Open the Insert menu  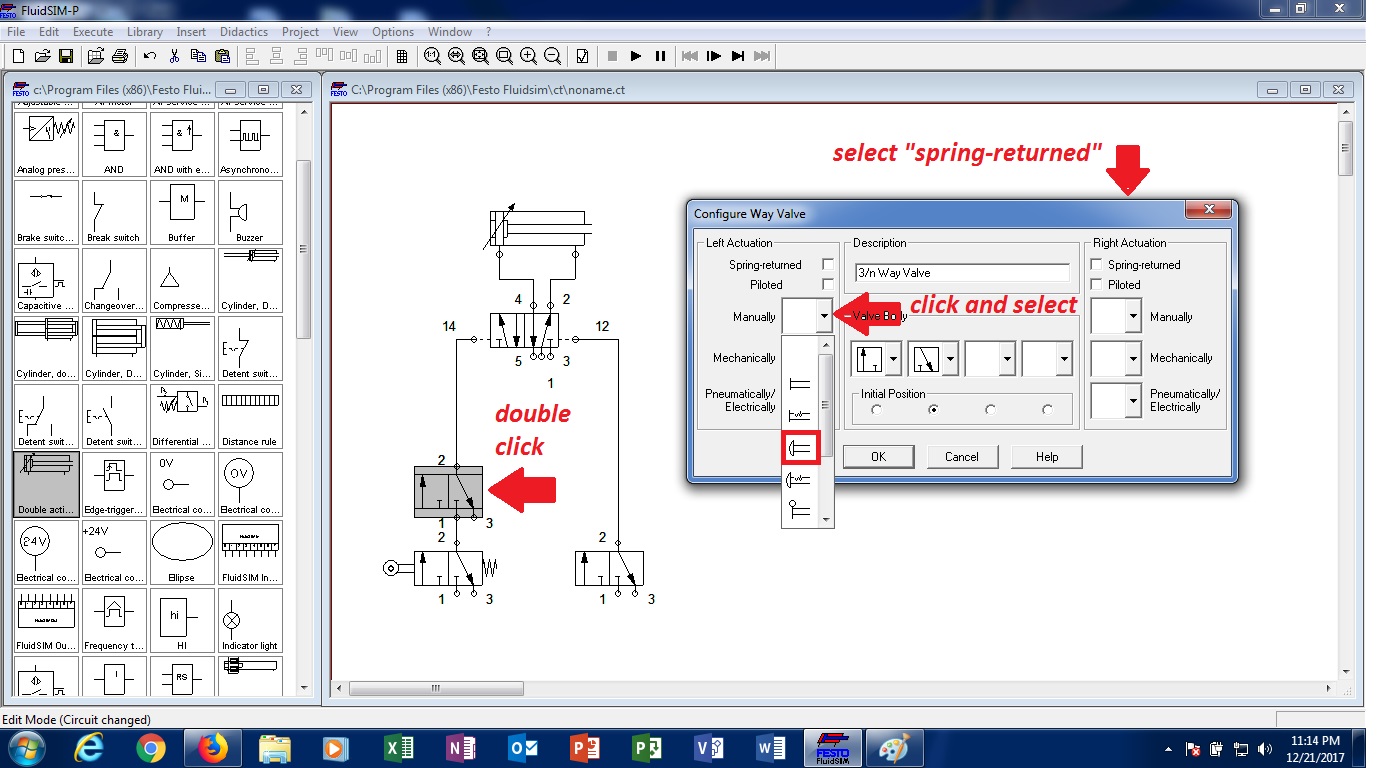click(191, 32)
